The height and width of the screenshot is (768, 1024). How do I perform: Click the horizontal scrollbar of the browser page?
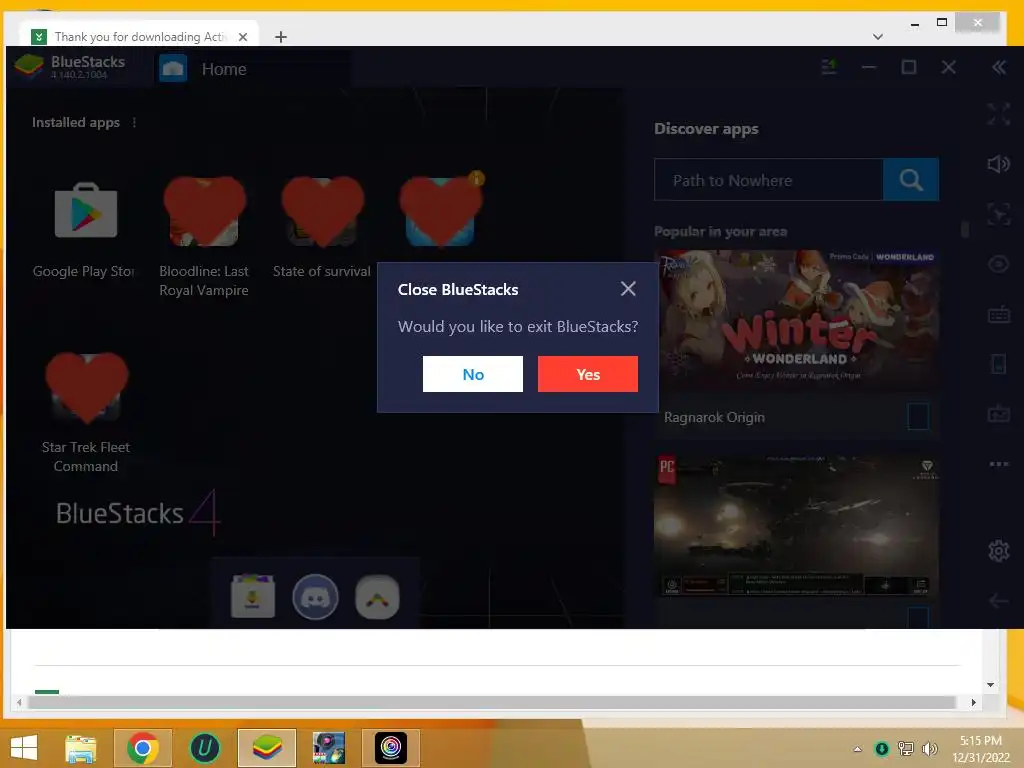[x=492, y=702]
